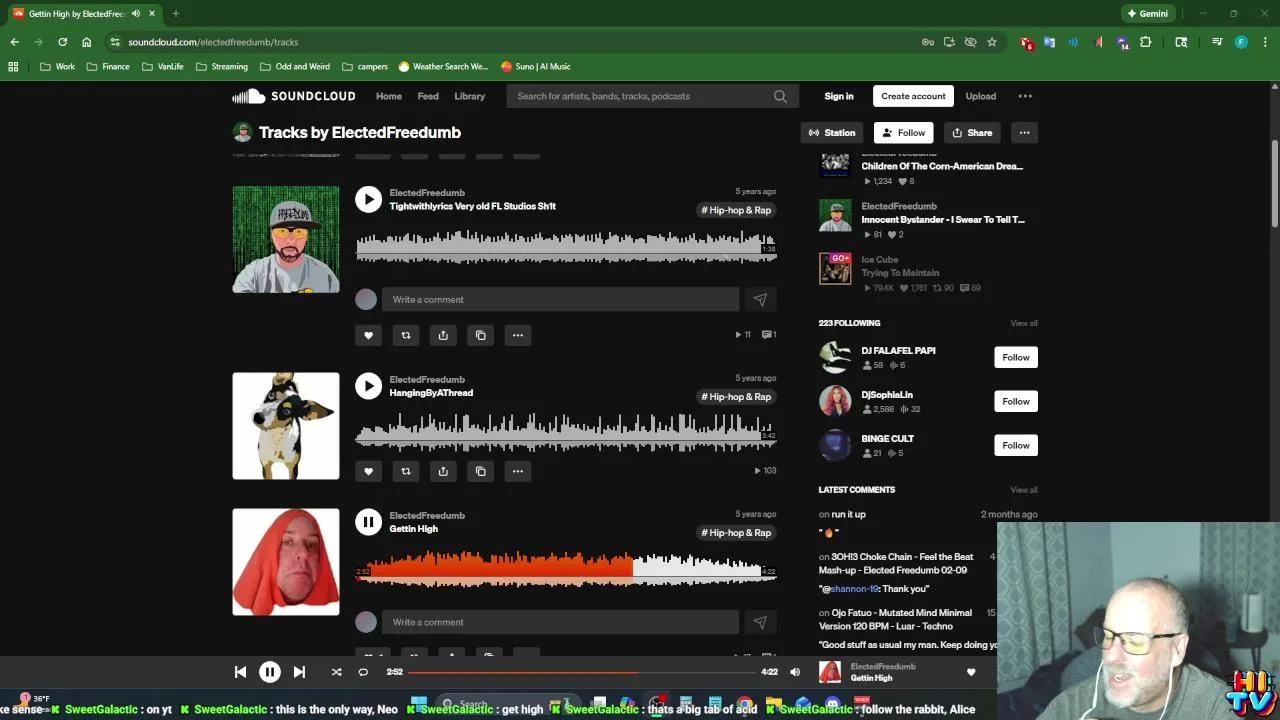1280x720 pixels.
Task: Play the HangingByAThread track
Action: pyautogui.click(x=368, y=386)
